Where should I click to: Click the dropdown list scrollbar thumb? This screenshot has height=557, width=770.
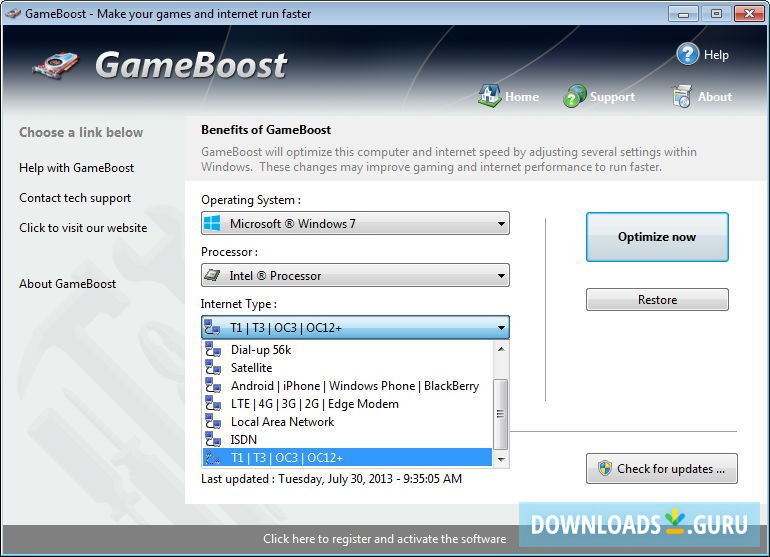click(x=500, y=414)
